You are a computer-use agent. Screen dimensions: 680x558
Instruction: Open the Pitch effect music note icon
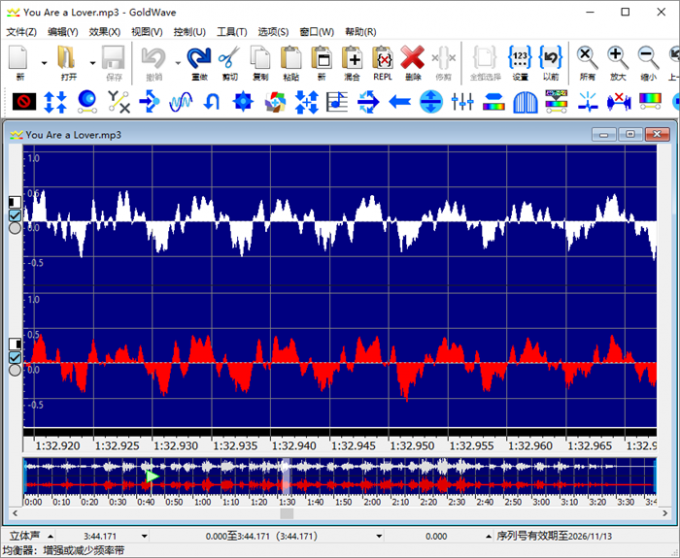pyautogui.click(x=337, y=102)
